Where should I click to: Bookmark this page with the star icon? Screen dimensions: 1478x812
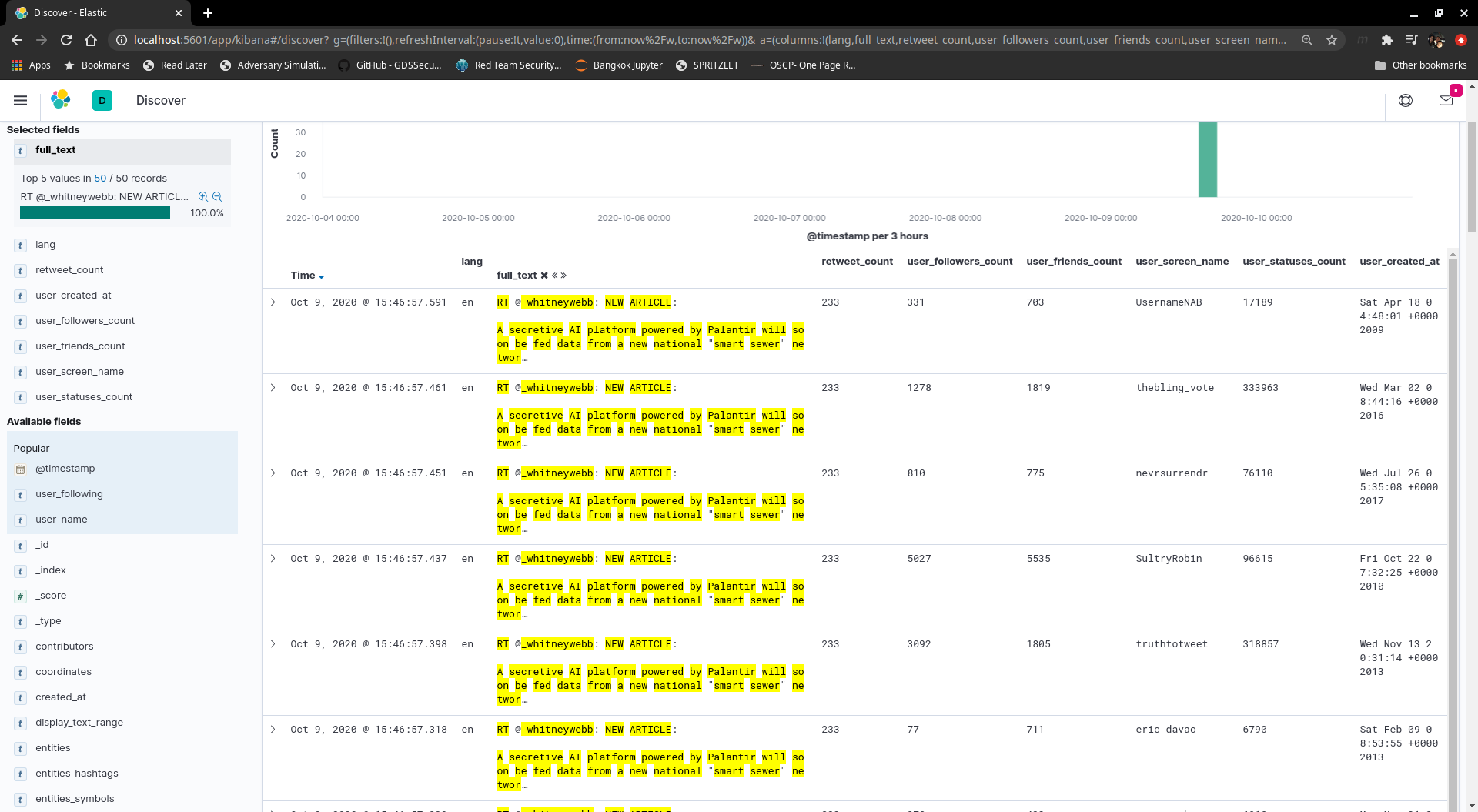pyautogui.click(x=1332, y=40)
